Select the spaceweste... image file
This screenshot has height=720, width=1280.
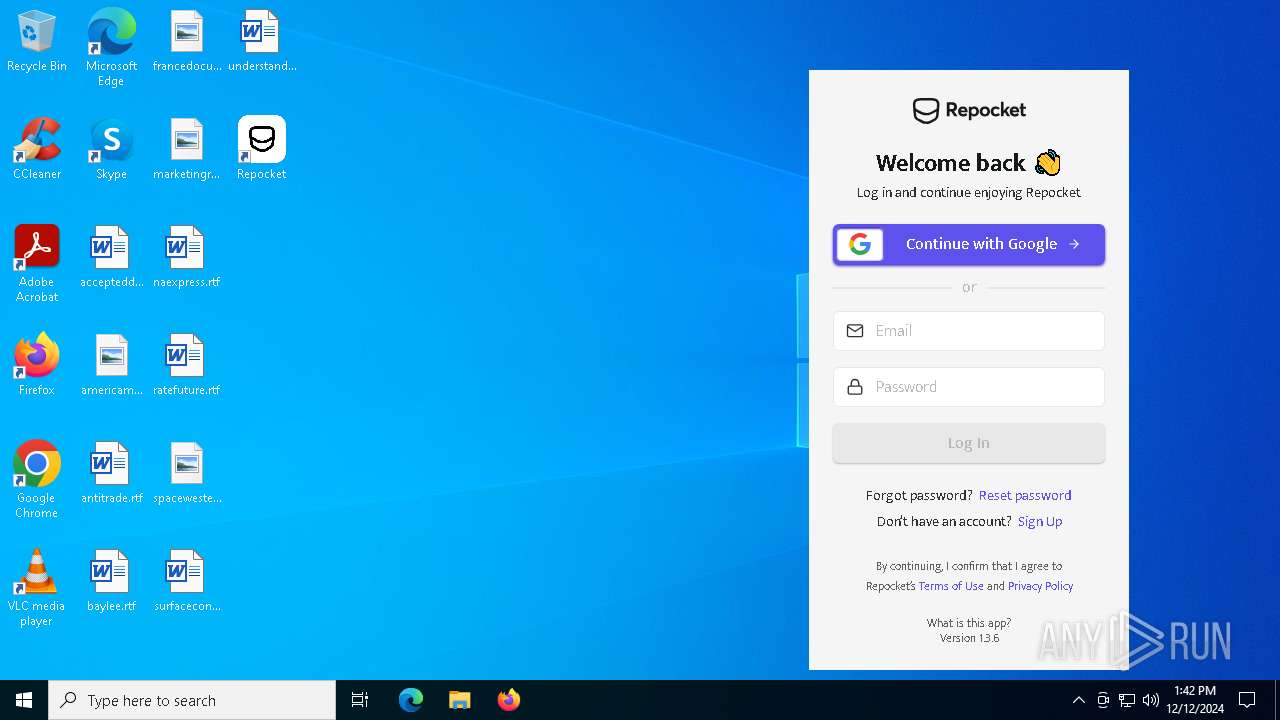(x=187, y=473)
